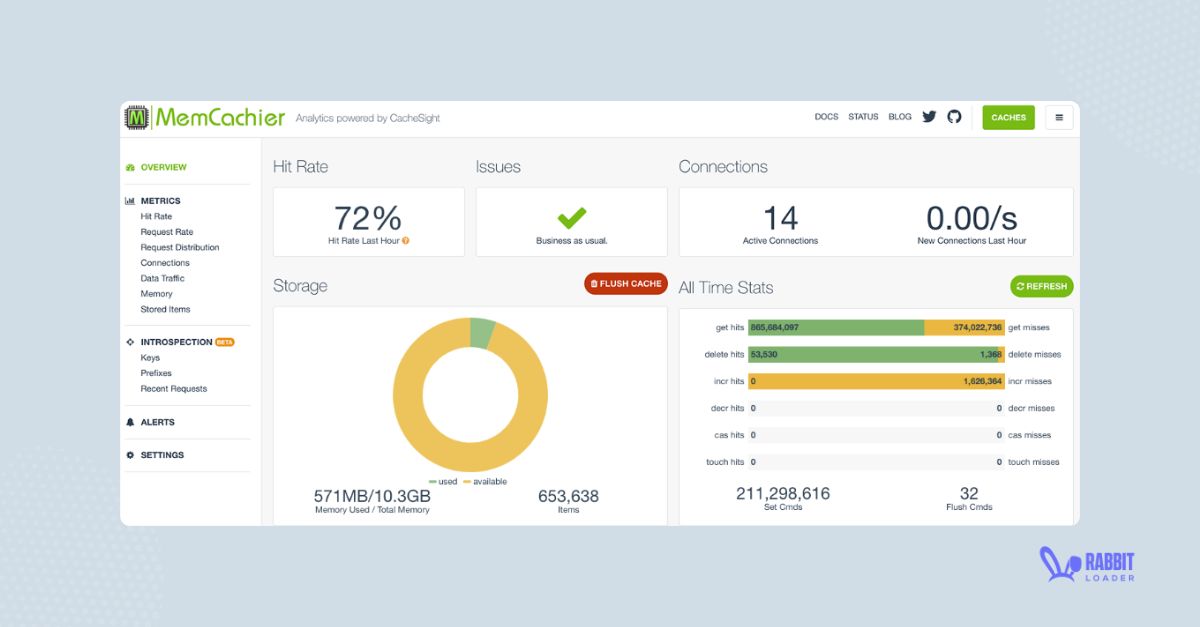1200x627 pixels.
Task: Open the hamburger menu in top right
Action: point(1059,117)
